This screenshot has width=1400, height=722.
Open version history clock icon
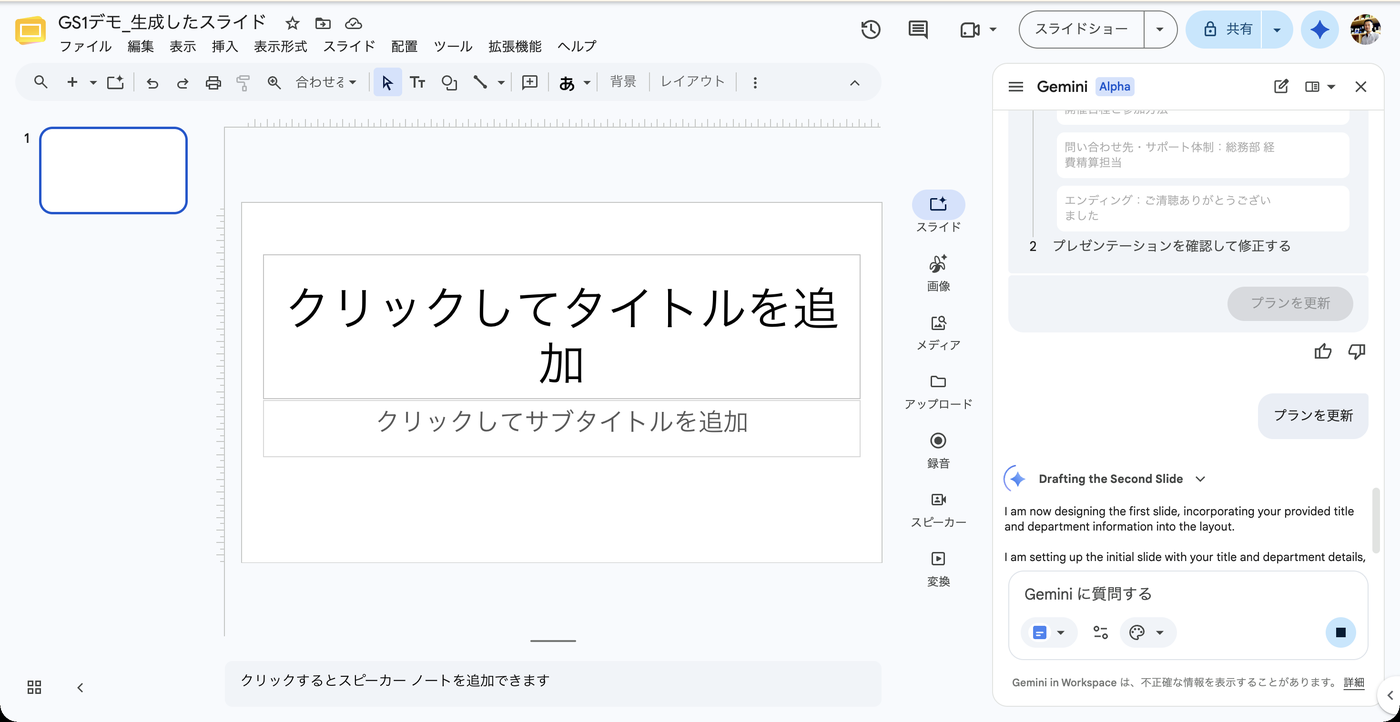870,30
